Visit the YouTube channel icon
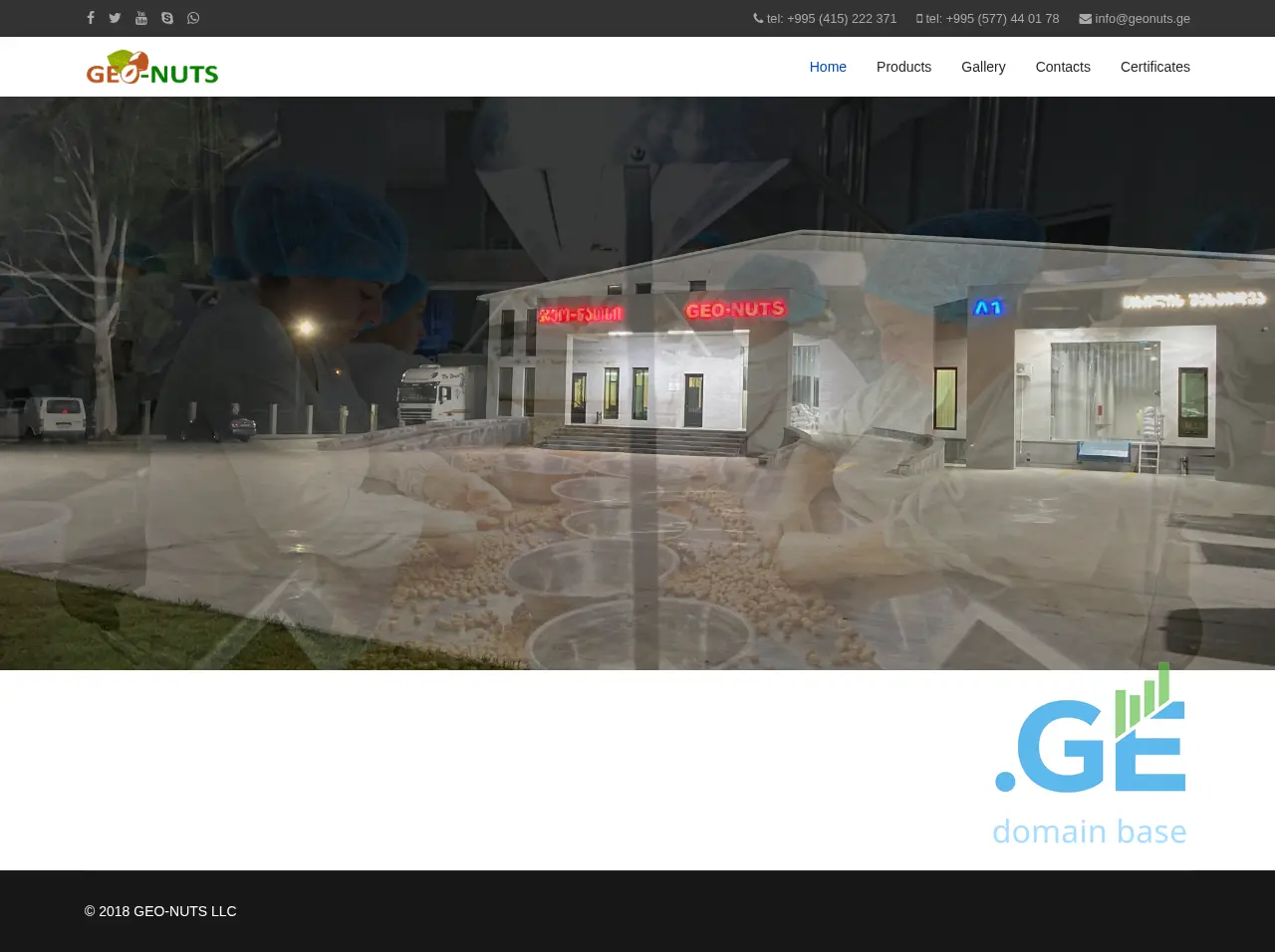Image resolution: width=1275 pixels, height=952 pixels. (141, 18)
